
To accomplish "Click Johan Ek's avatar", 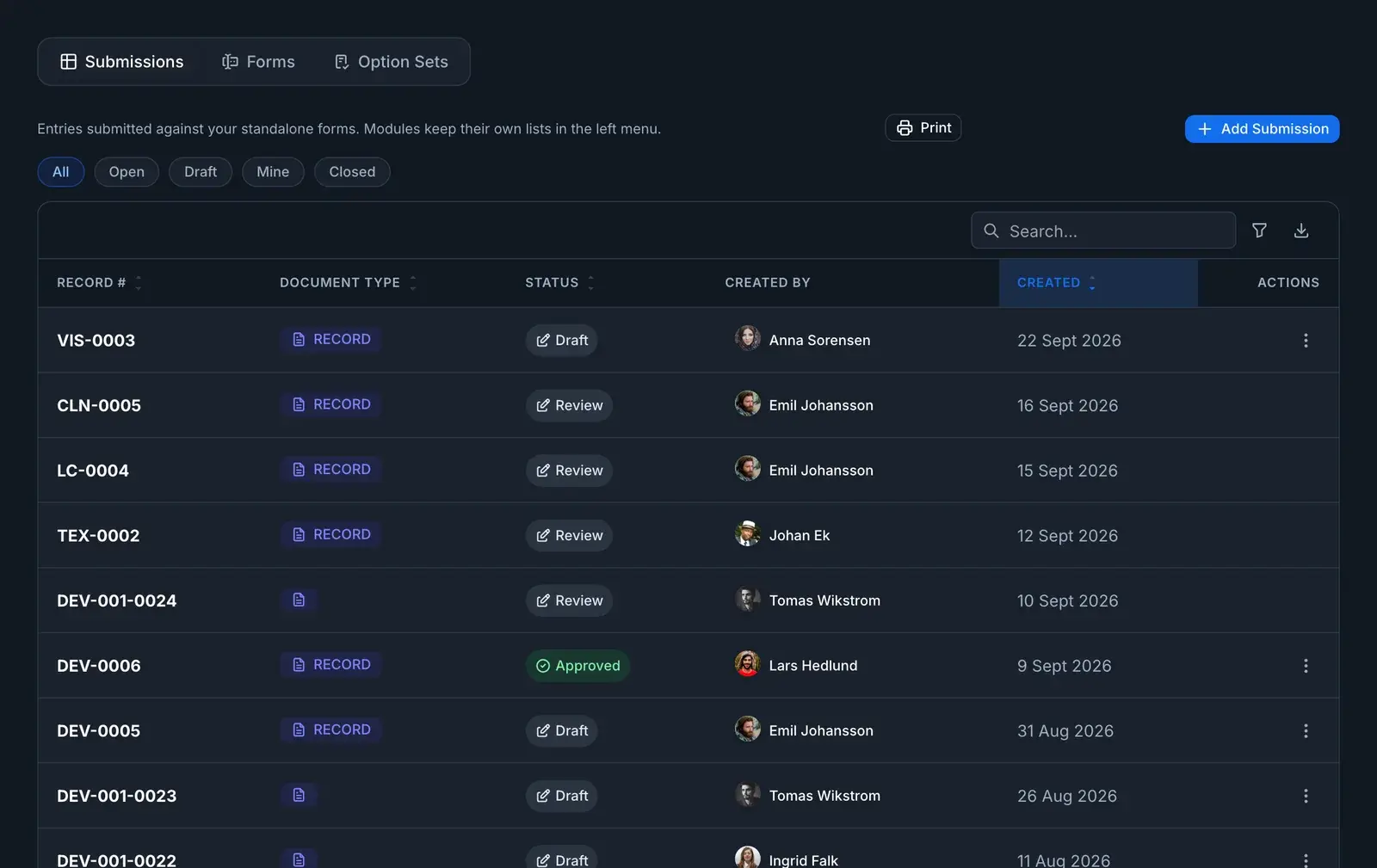I will [747, 533].
